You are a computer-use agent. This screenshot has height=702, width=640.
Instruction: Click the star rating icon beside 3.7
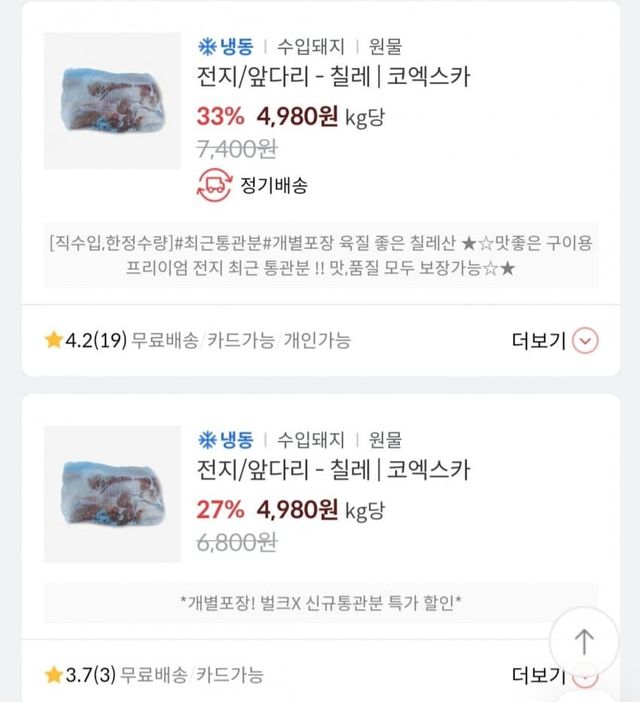(x=53, y=675)
